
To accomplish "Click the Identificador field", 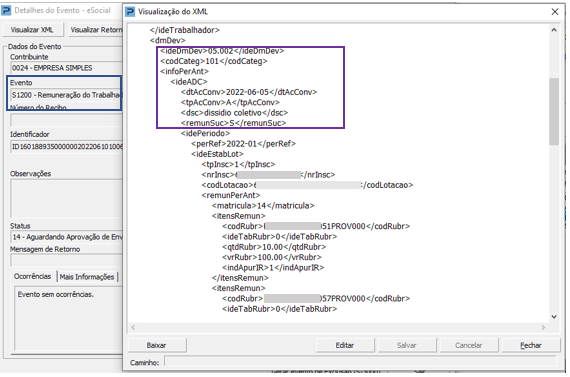I will (x=66, y=147).
